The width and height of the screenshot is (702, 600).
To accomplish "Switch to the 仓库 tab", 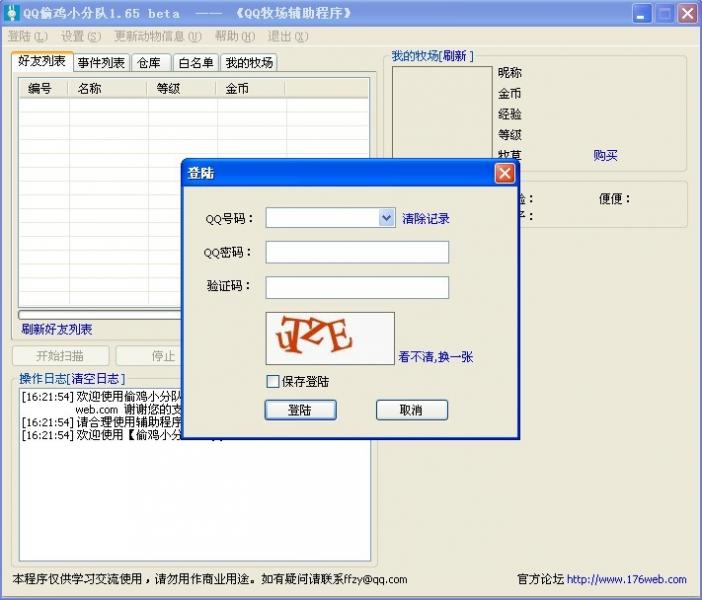I will click(x=151, y=63).
